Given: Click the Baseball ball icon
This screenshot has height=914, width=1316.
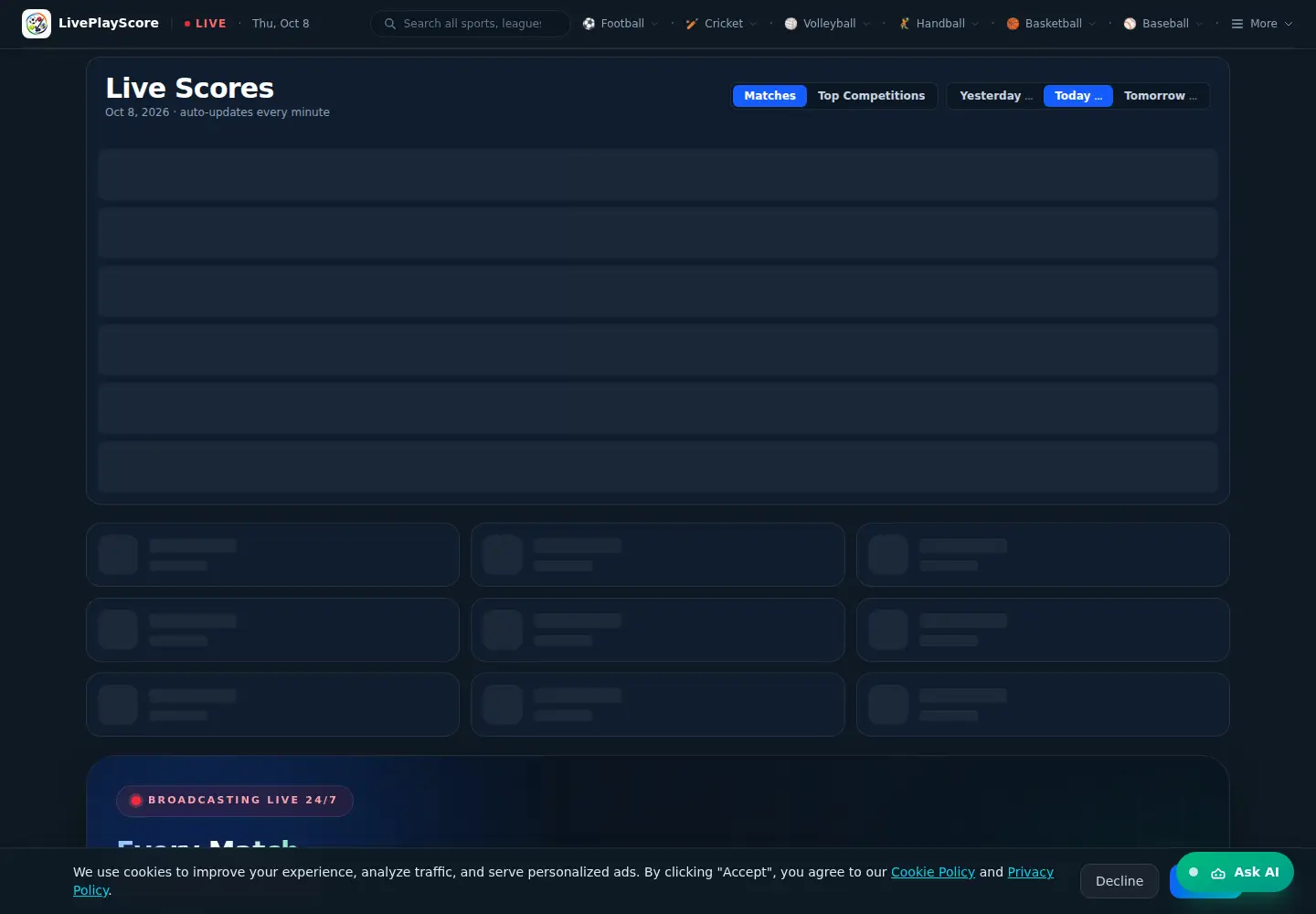Looking at the screenshot, I should (x=1130, y=24).
